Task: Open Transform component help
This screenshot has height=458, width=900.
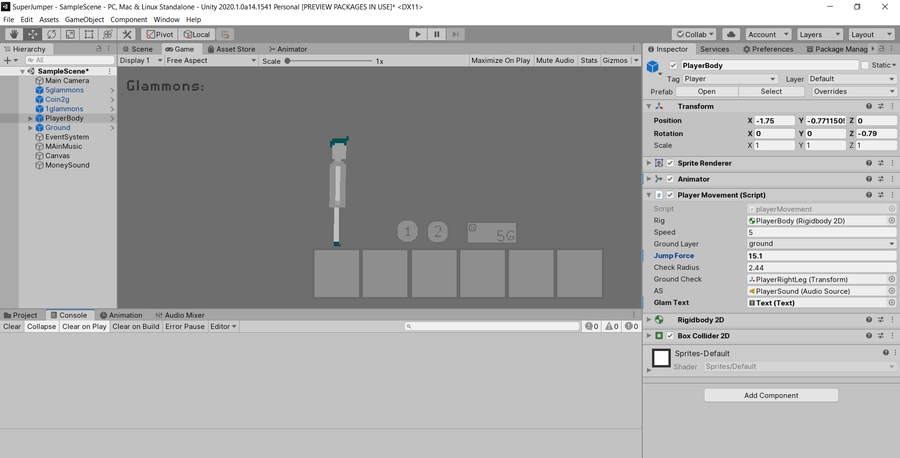Action: (x=869, y=106)
